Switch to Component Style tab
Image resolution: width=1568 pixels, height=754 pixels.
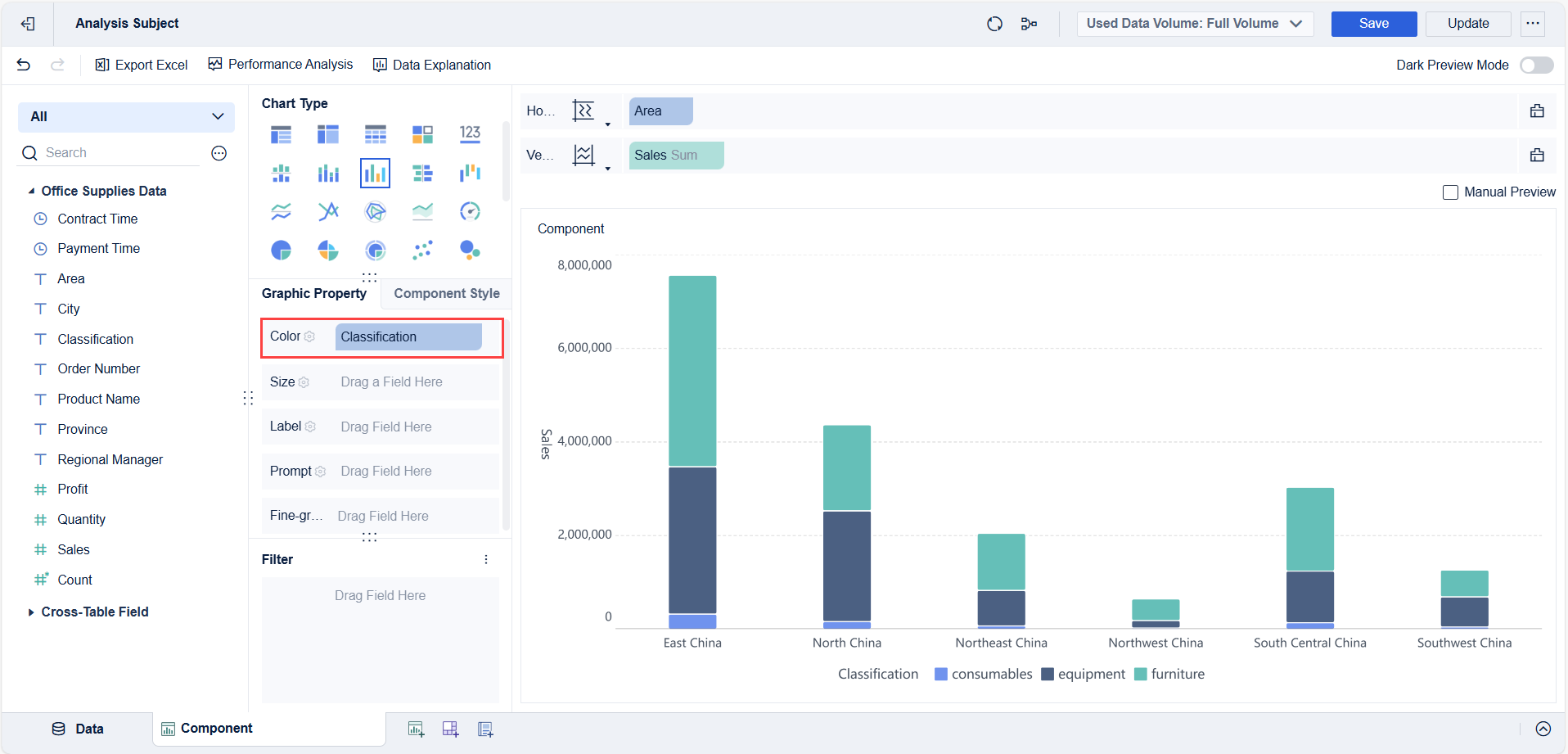pos(446,293)
